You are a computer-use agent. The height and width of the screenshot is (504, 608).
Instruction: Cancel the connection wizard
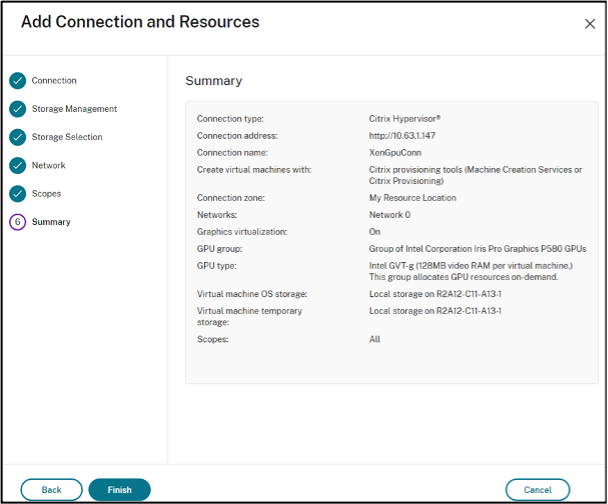(537, 490)
